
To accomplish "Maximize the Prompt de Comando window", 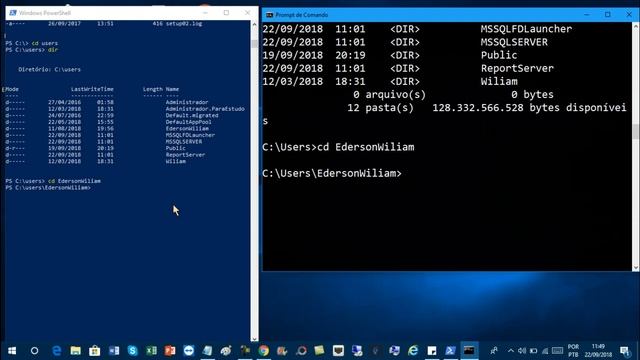I will pyautogui.click(x=608, y=15).
